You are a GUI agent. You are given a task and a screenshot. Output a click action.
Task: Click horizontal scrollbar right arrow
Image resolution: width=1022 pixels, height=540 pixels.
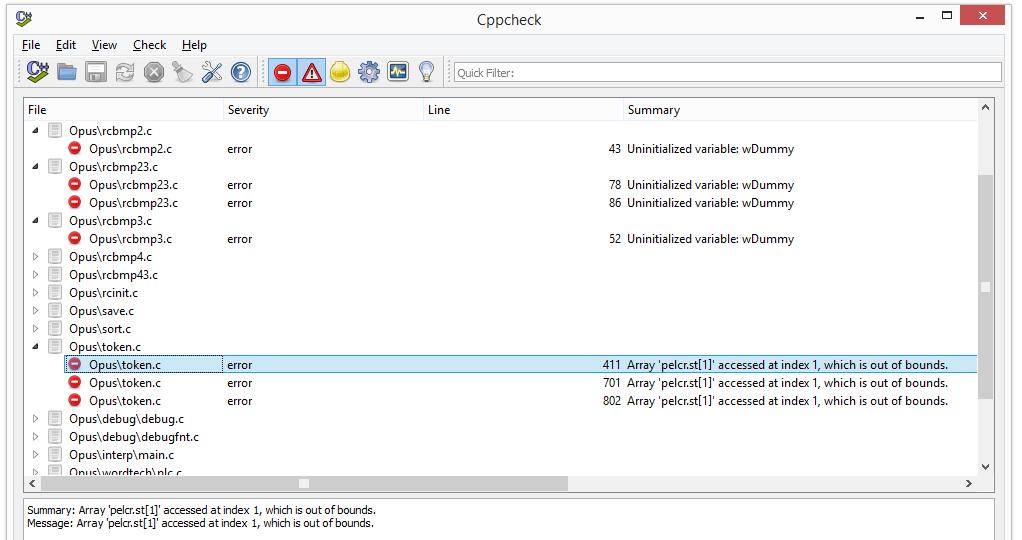click(969, 483)
